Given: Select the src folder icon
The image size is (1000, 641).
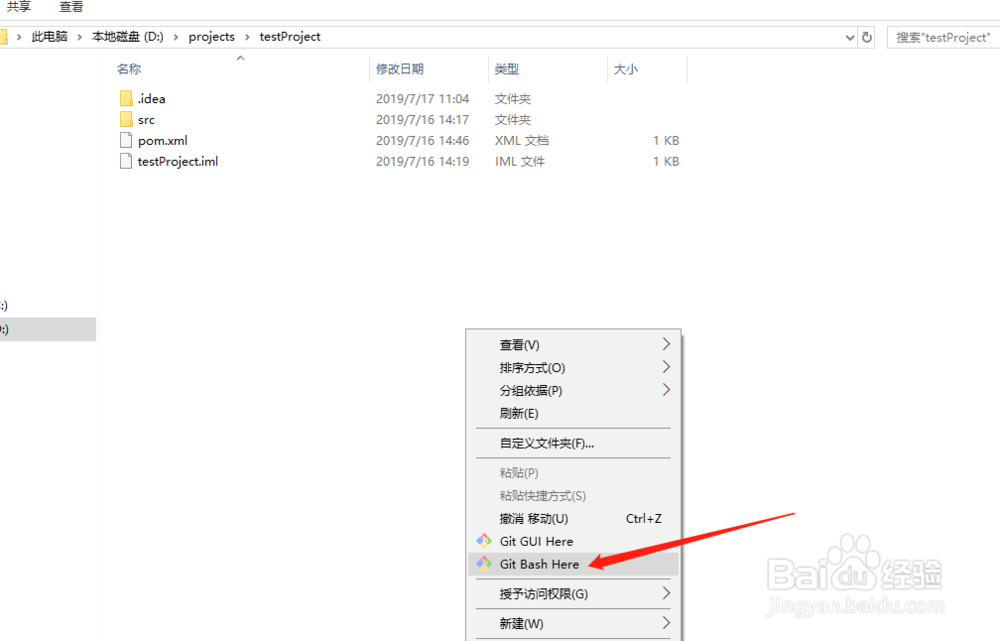Looking at the screenshot, I should [x=126, y=119].
